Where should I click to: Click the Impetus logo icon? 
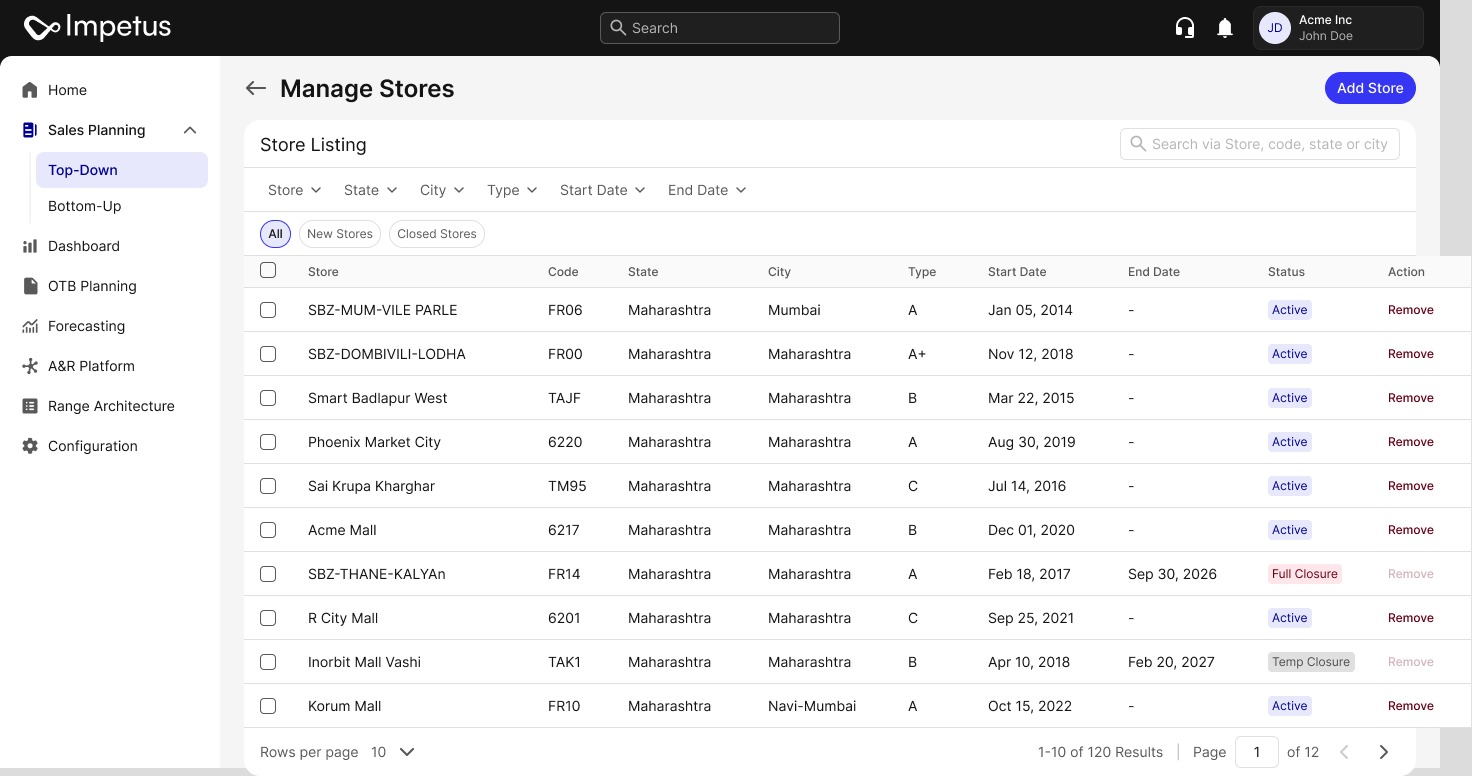click(42, 28)
